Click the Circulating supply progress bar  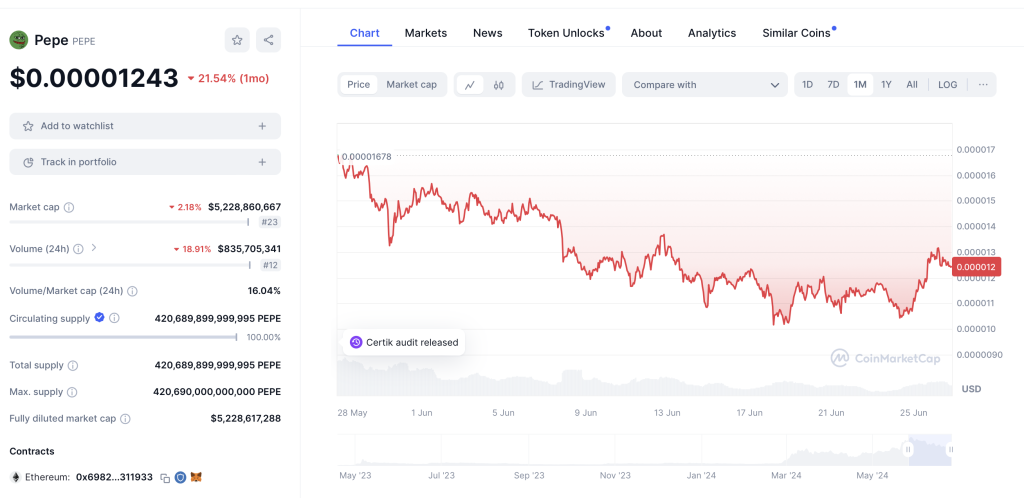coord(123,337)
